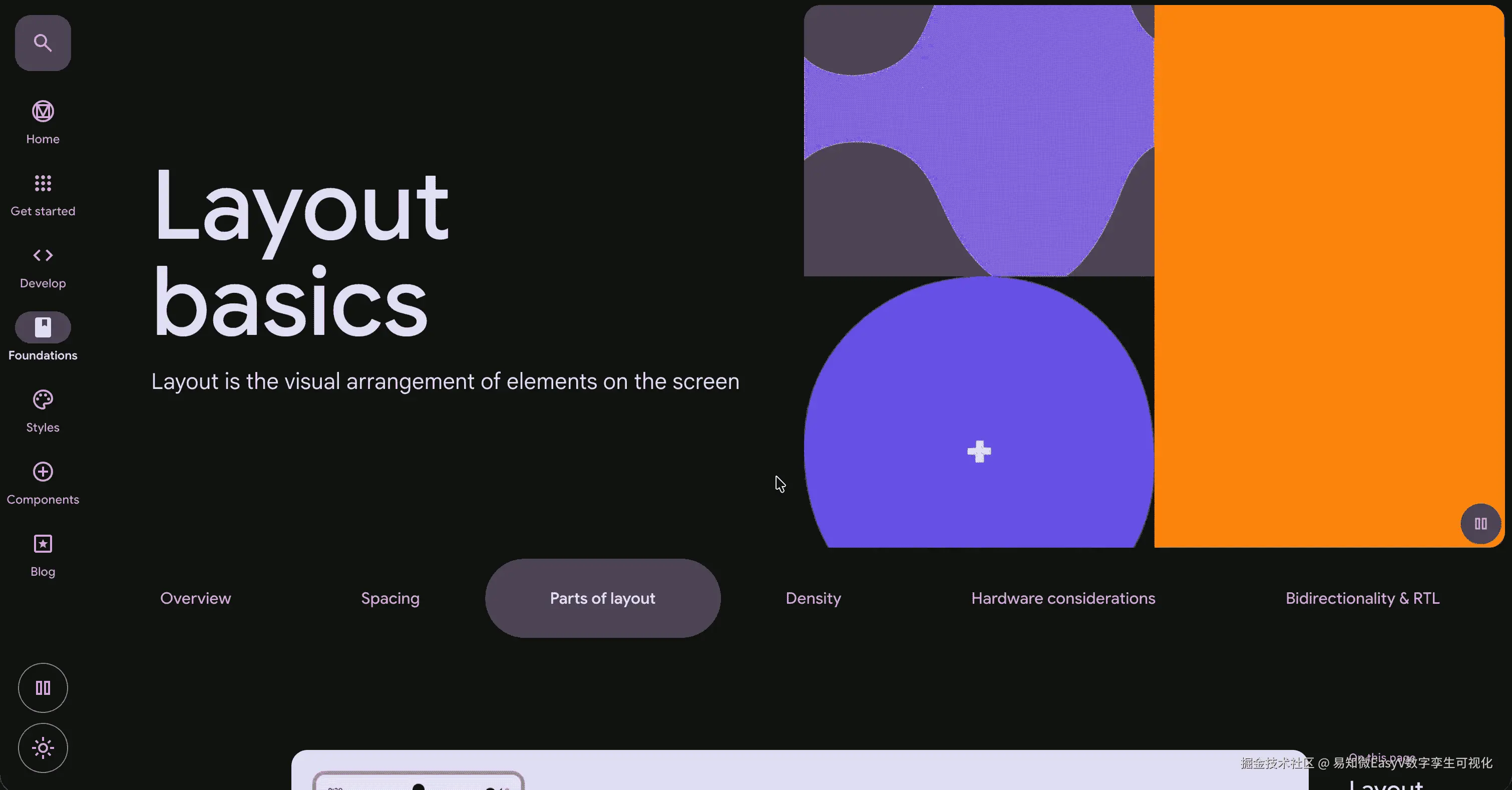Click the Develop label in the sidebar
This screenshot has width=1512, height=790.
43,283
